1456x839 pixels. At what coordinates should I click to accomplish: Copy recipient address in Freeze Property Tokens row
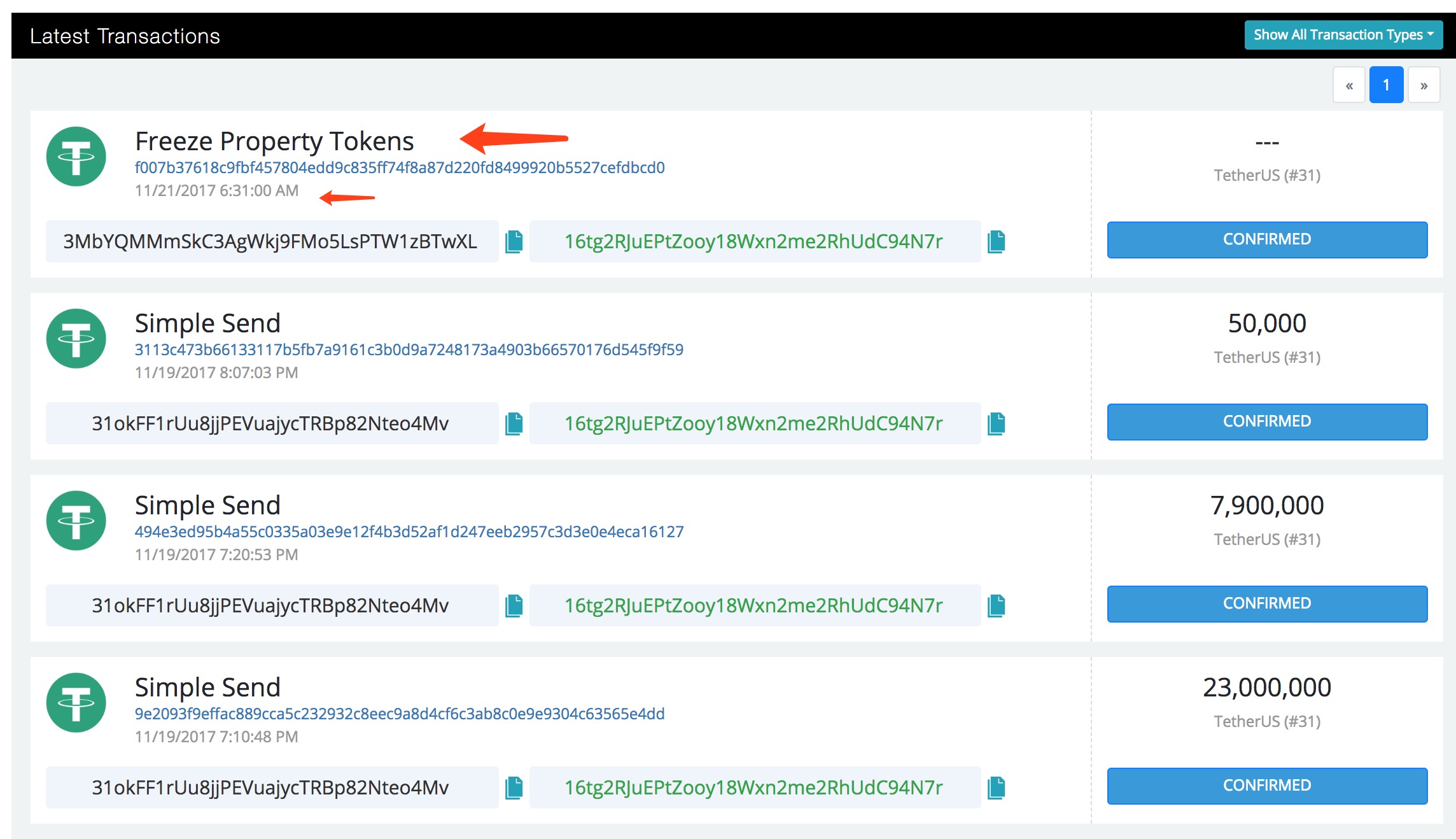[996, 242]
